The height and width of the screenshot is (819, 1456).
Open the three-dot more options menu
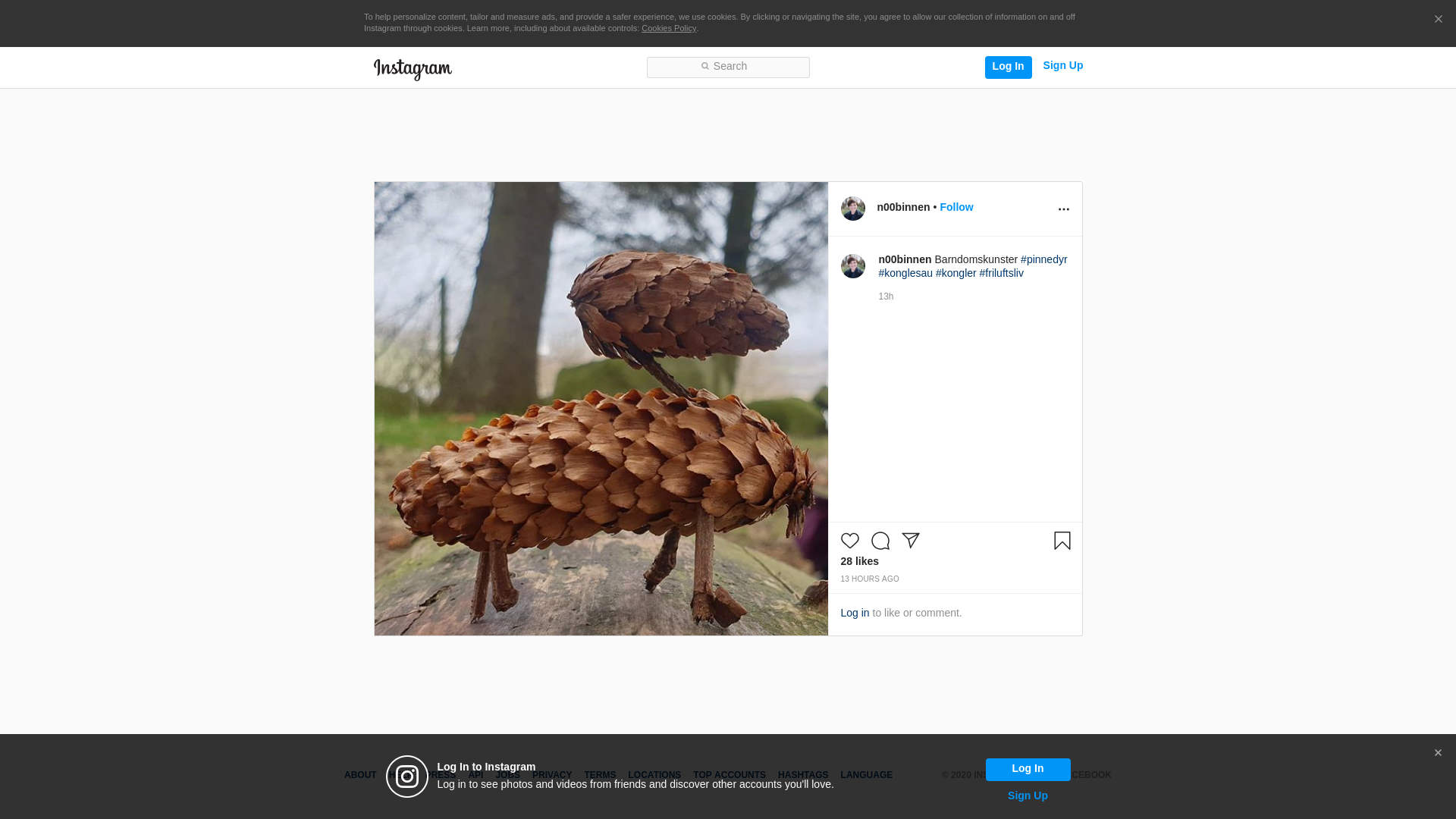click(x=1063, y=209)
